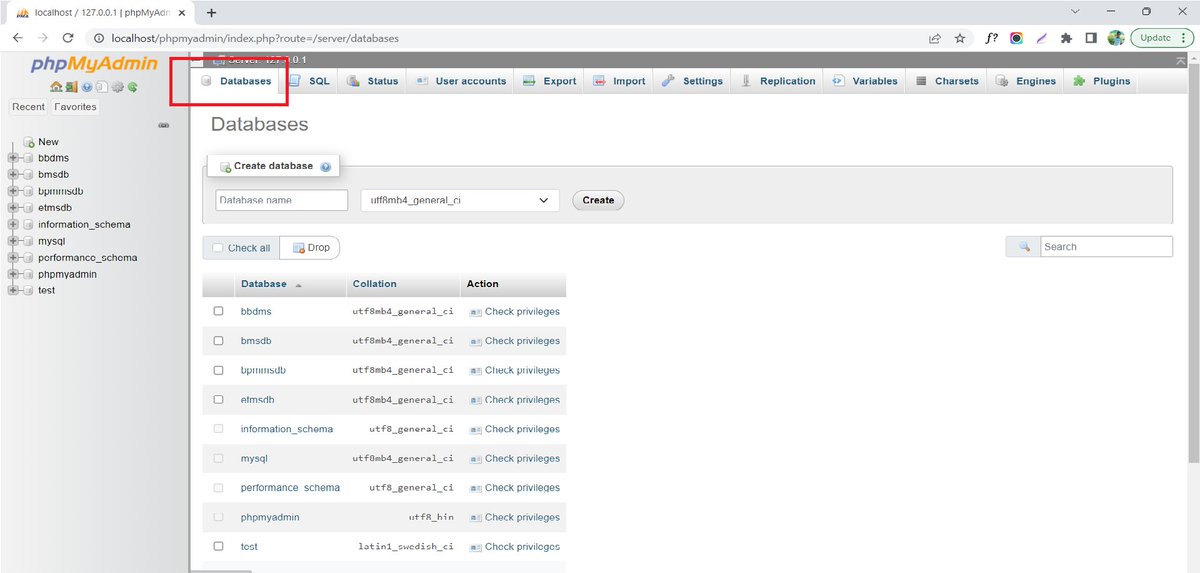1200x573 pixels.
Task: Open navigation panel settings gear icon
Action: click(117, 87)
